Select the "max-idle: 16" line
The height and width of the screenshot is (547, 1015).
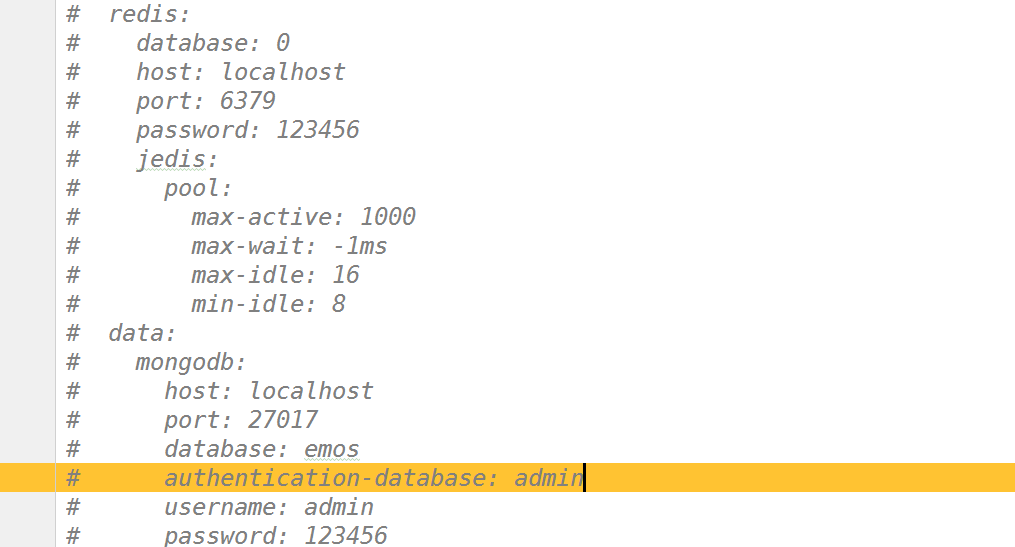coord(275,275)
